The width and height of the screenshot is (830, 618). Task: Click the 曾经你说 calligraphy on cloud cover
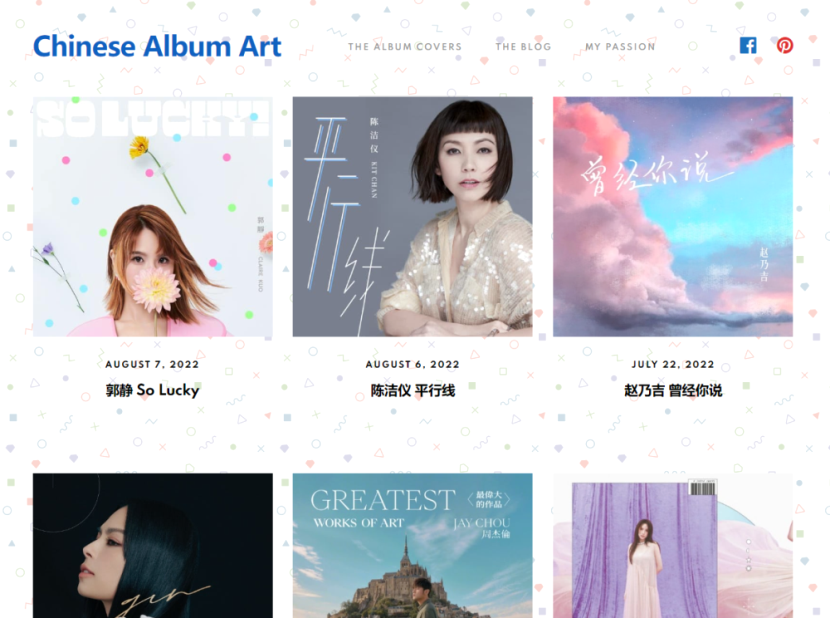656,174
